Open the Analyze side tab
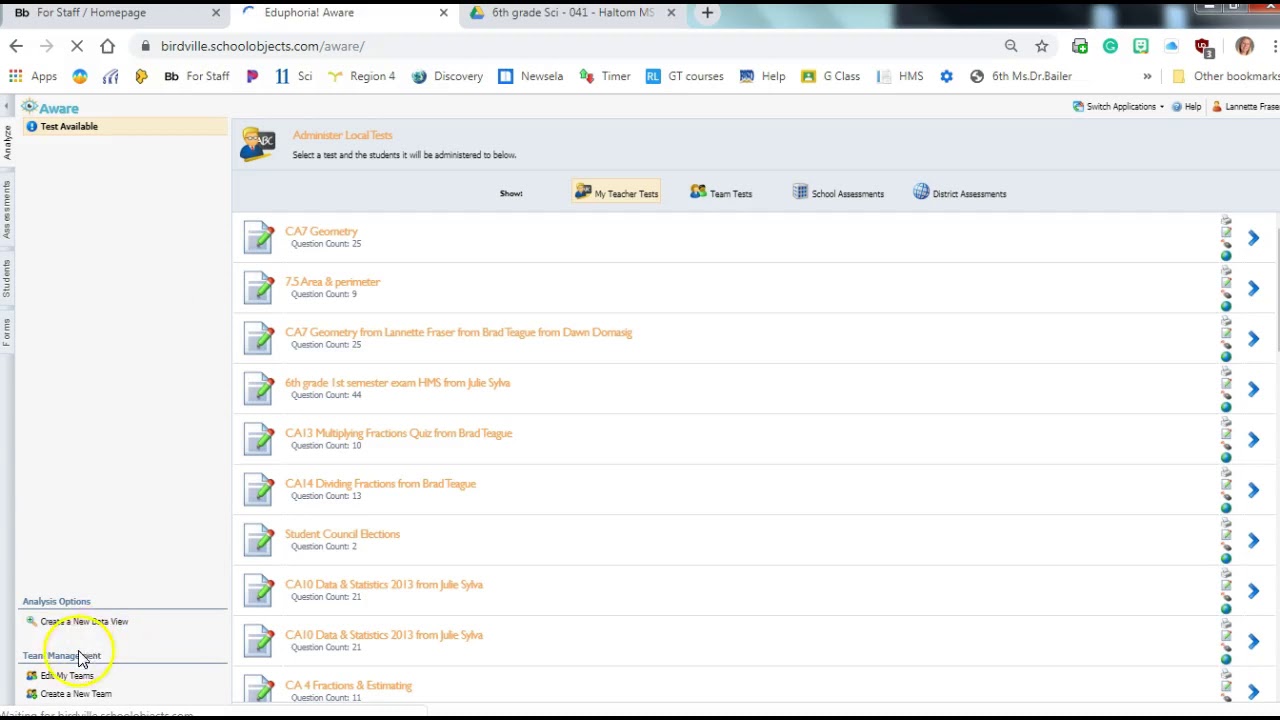Screen dimensions: 1280x720 [x=7, y=143]
